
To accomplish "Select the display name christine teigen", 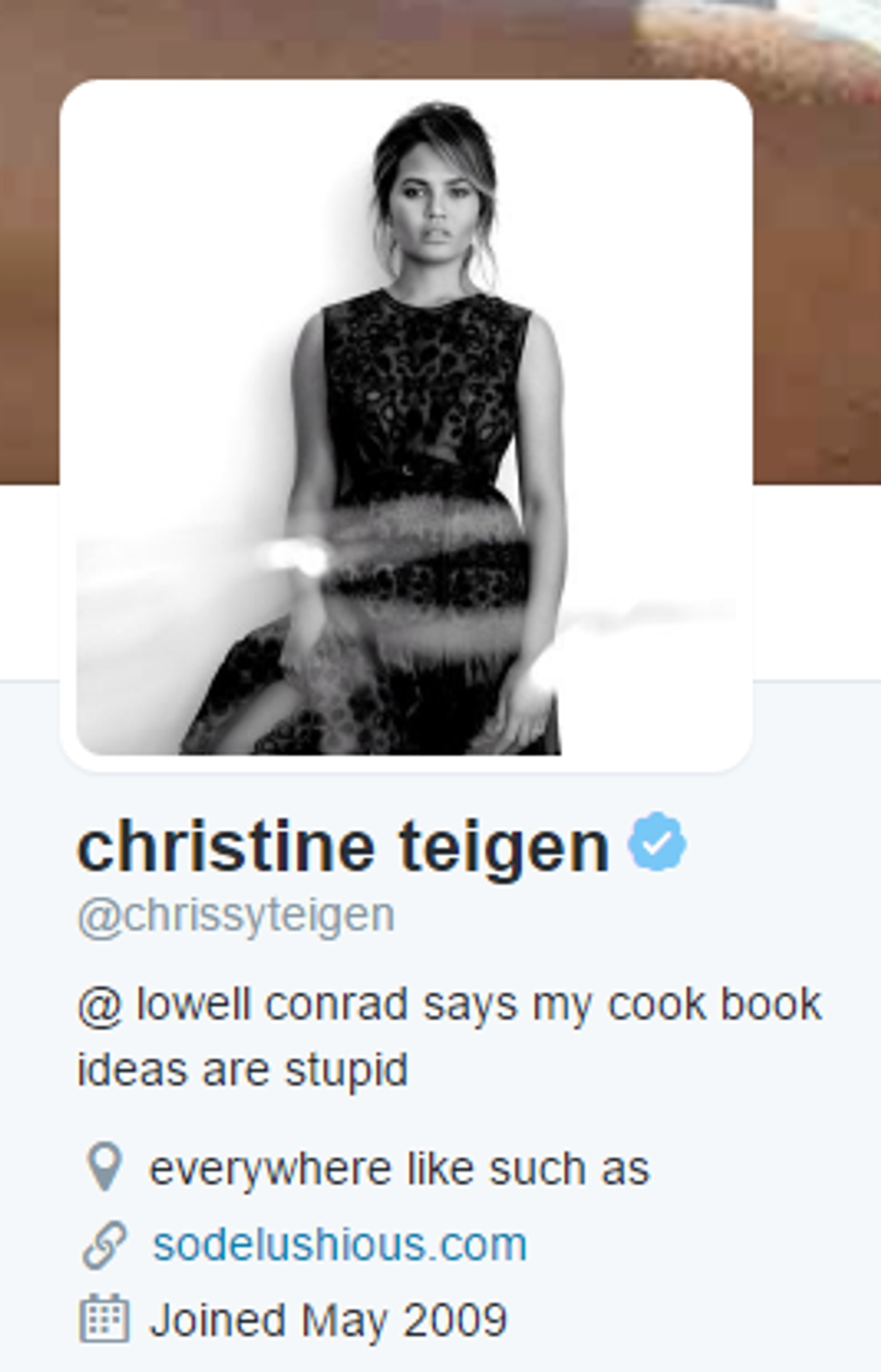I will point(343,846).
